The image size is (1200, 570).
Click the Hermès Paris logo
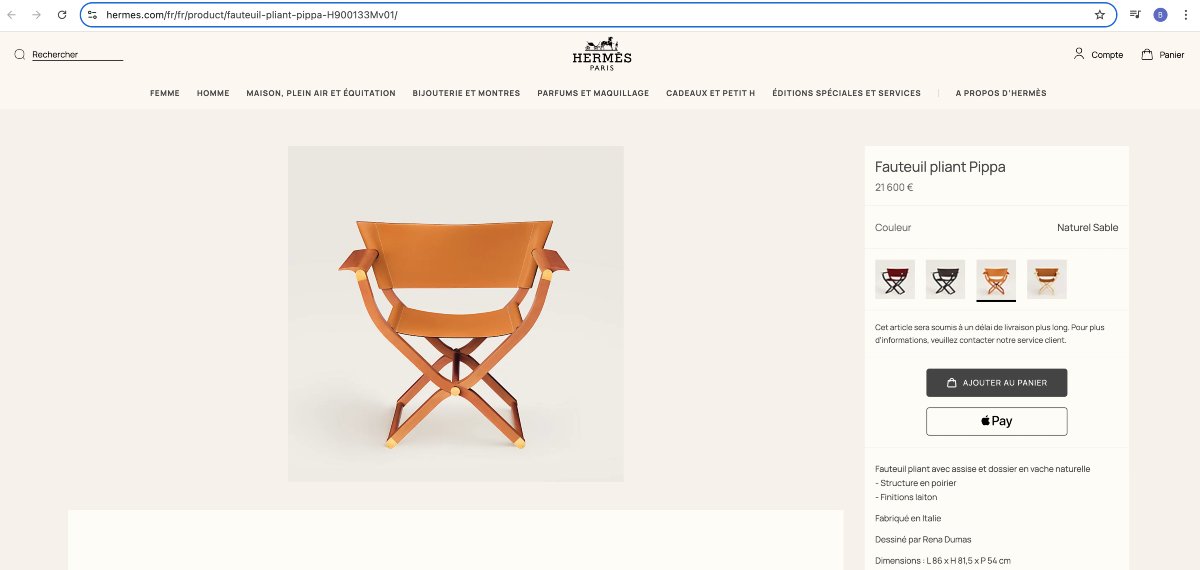click(601, 54)
